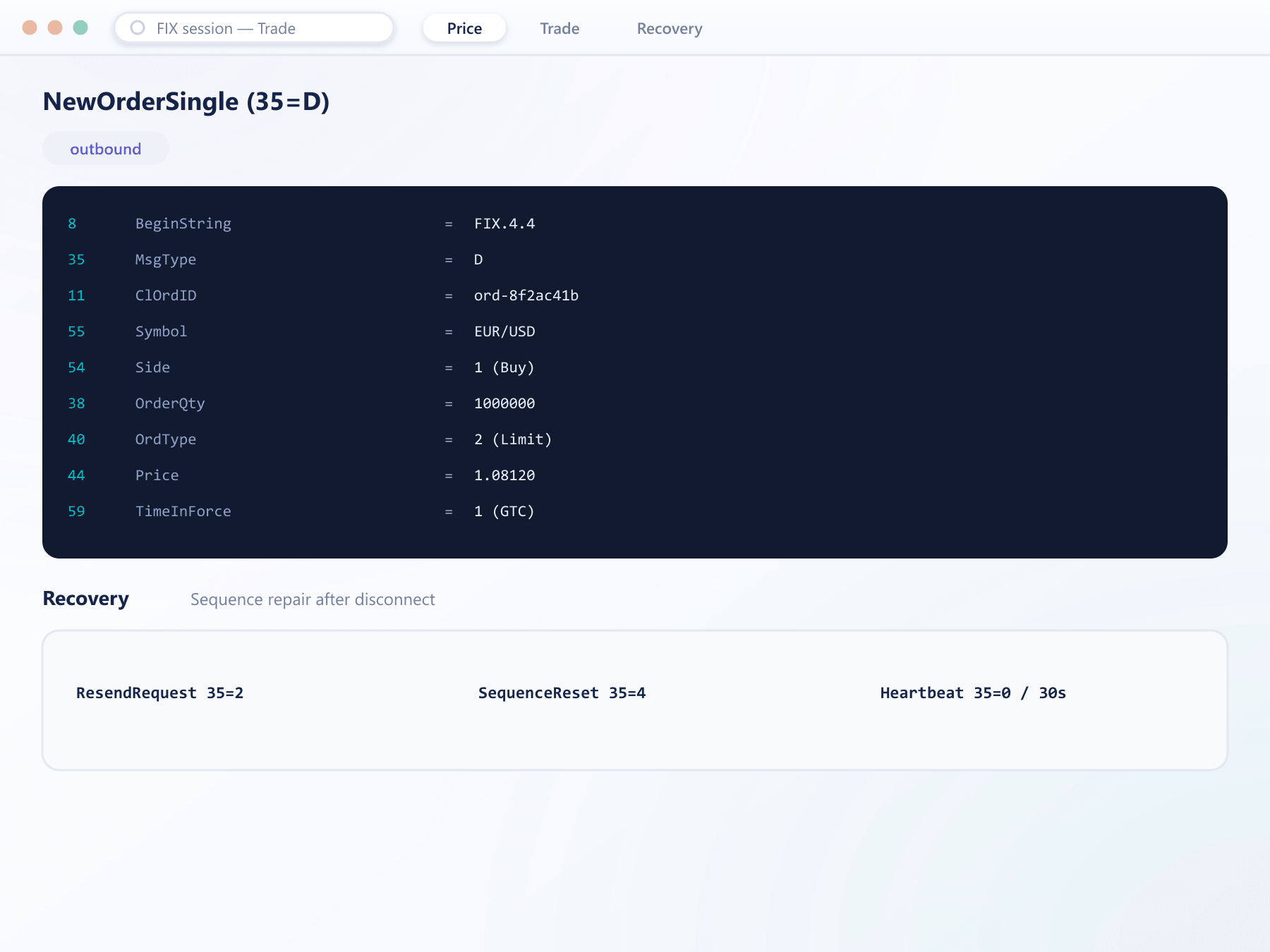
Task: Click the green window control dot
Action: [80, 28]
